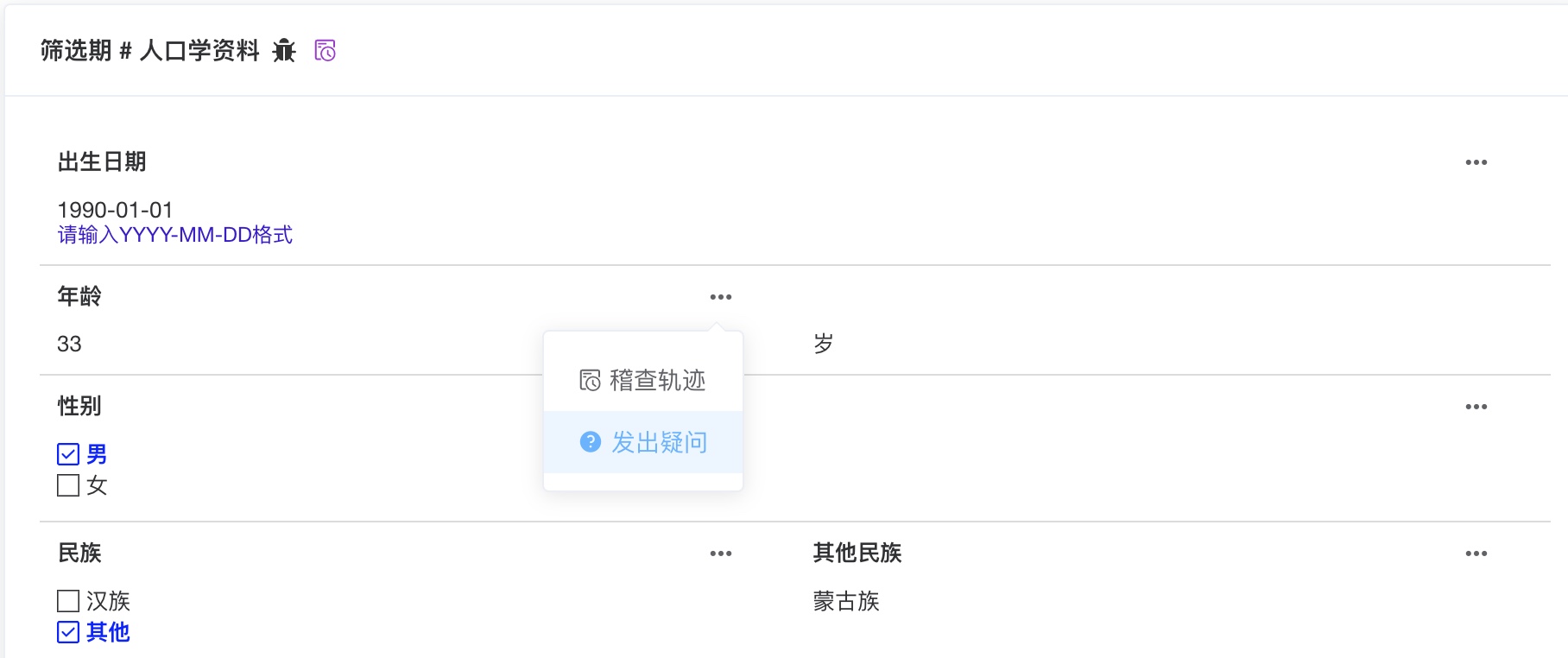Click the purple audit trail icon in header
Screen dimensions: 1568x658
tap(326, 51)
